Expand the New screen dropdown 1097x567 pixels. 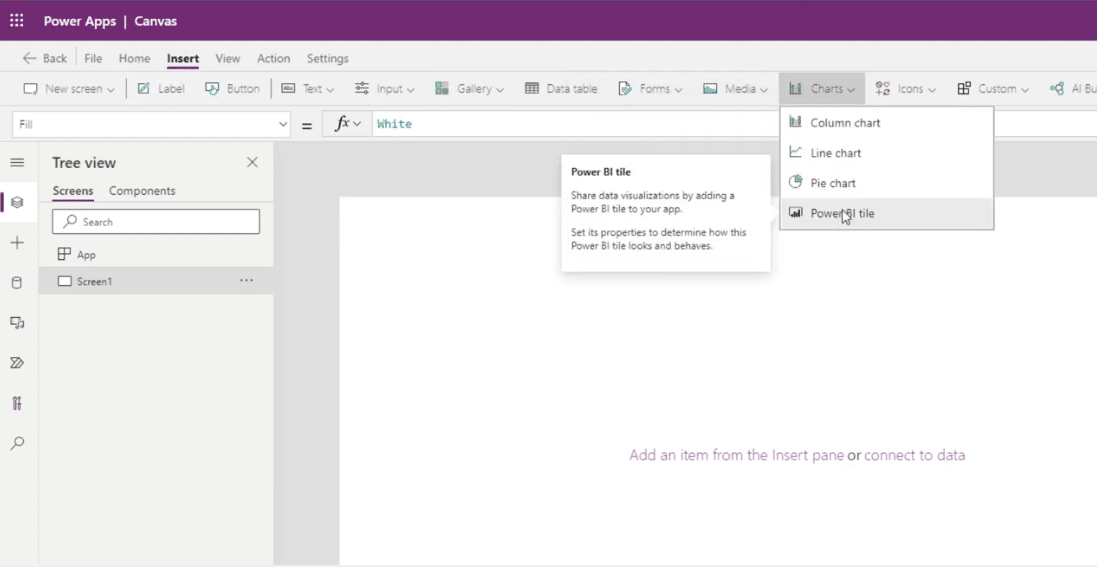(69, 89)
